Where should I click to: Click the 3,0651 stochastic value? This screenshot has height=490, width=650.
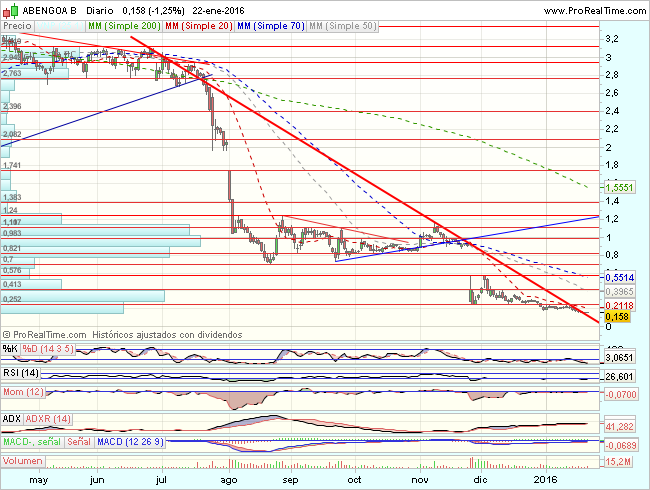tap(619, 357)
